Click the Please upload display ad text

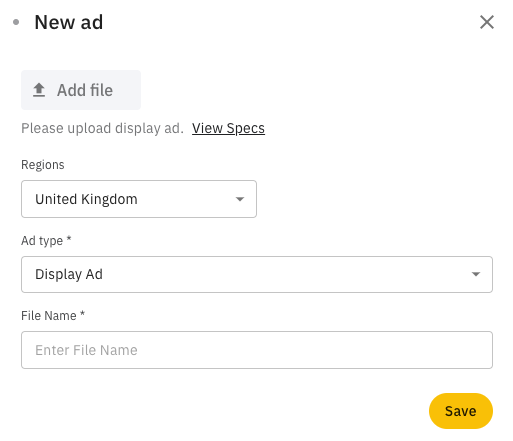point(102,128)
